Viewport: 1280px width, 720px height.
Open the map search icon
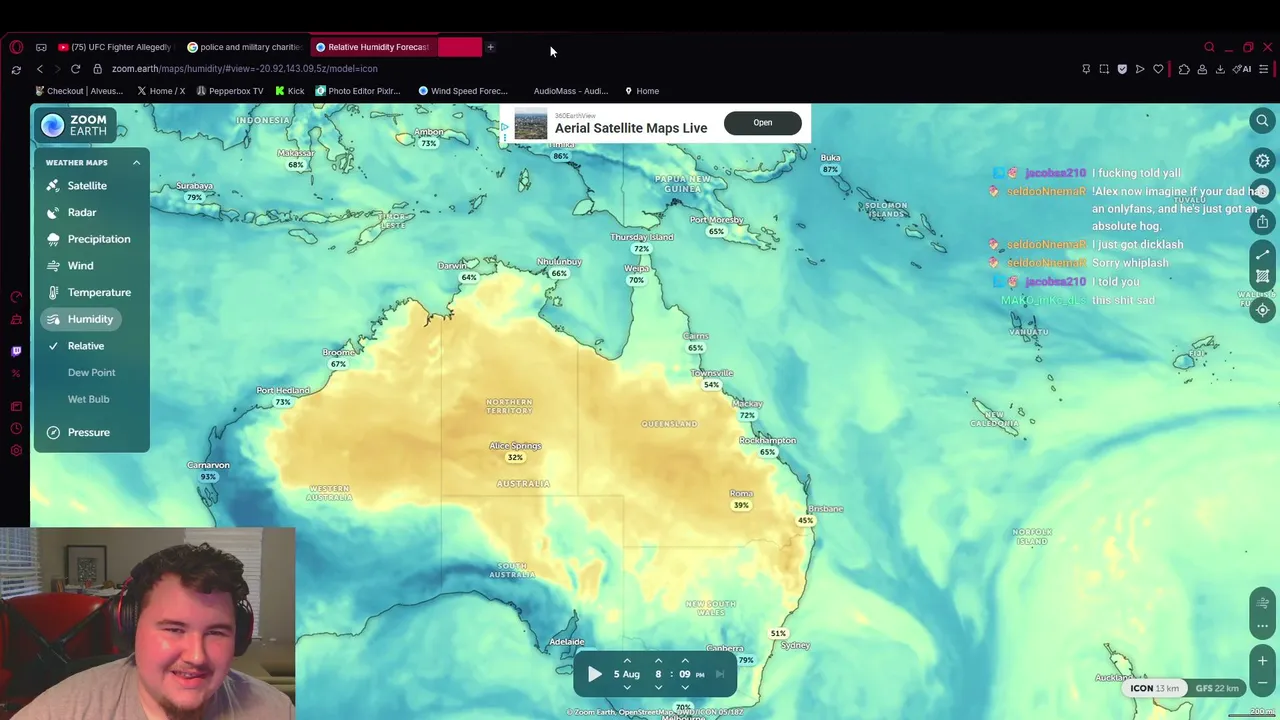tap(1262, 121)
